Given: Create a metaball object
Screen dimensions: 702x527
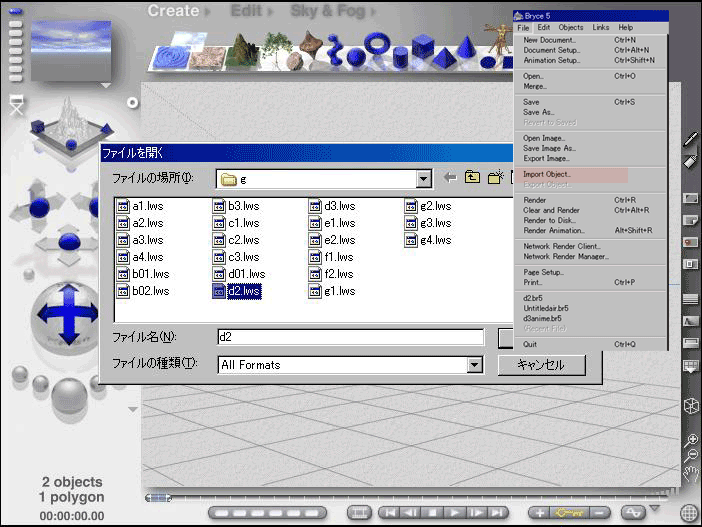Looking at the screenshot, I should (336, 49).
